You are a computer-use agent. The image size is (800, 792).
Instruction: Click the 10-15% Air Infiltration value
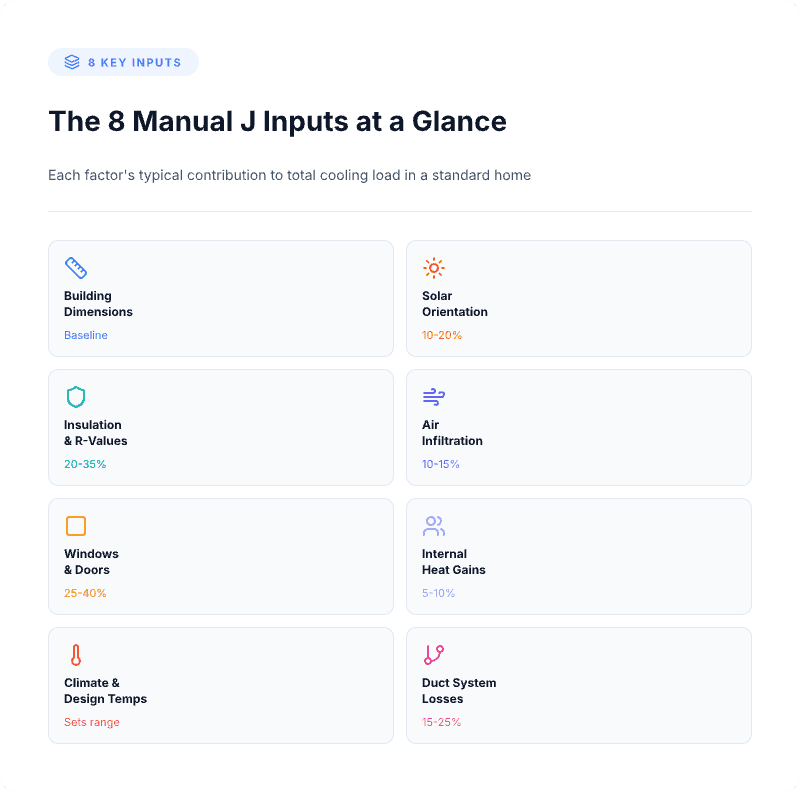(441, 464)
